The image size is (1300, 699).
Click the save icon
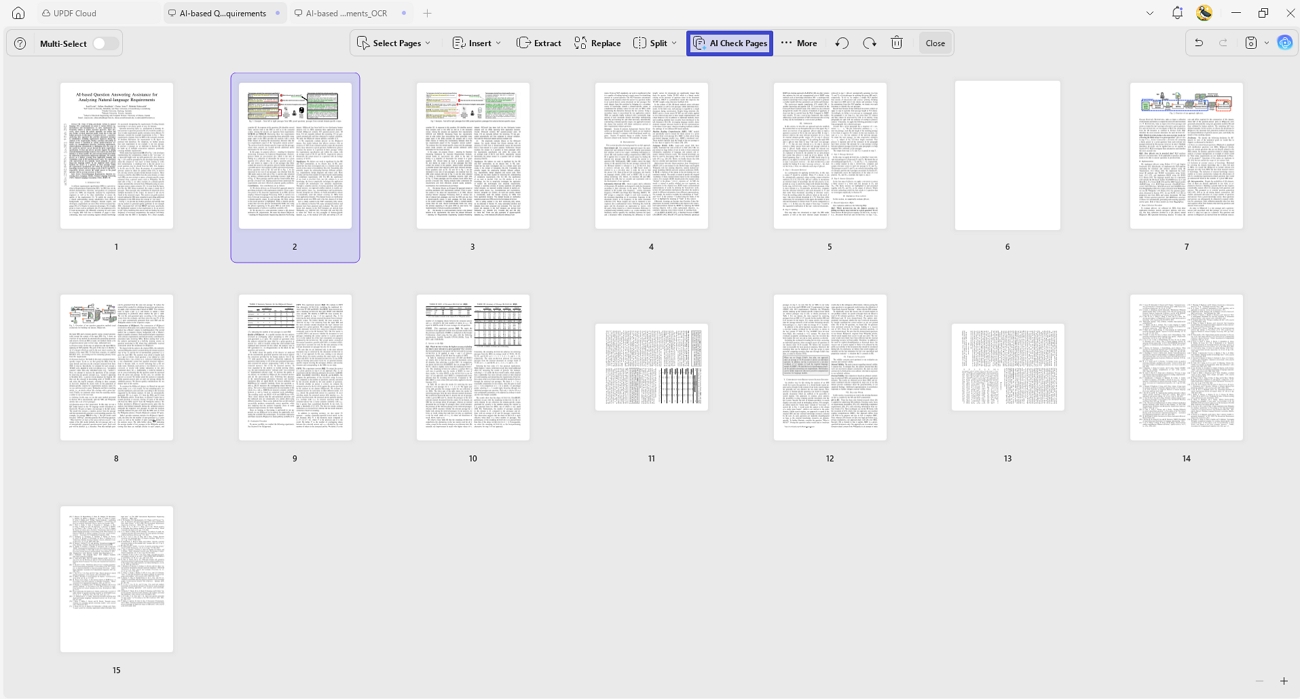(1251, 43)
